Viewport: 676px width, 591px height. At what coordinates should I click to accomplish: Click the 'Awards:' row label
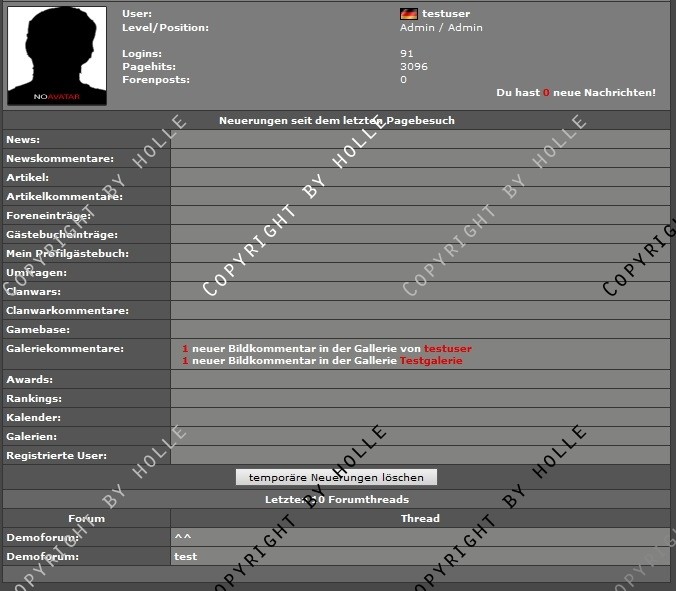click(x=29, y=379)
